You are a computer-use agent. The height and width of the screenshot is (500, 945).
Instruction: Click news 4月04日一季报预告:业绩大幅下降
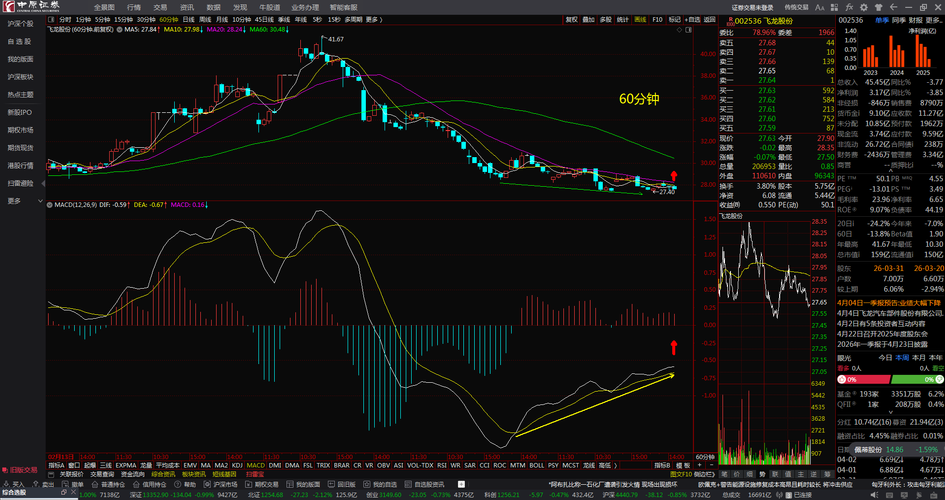tap(890, 303)
